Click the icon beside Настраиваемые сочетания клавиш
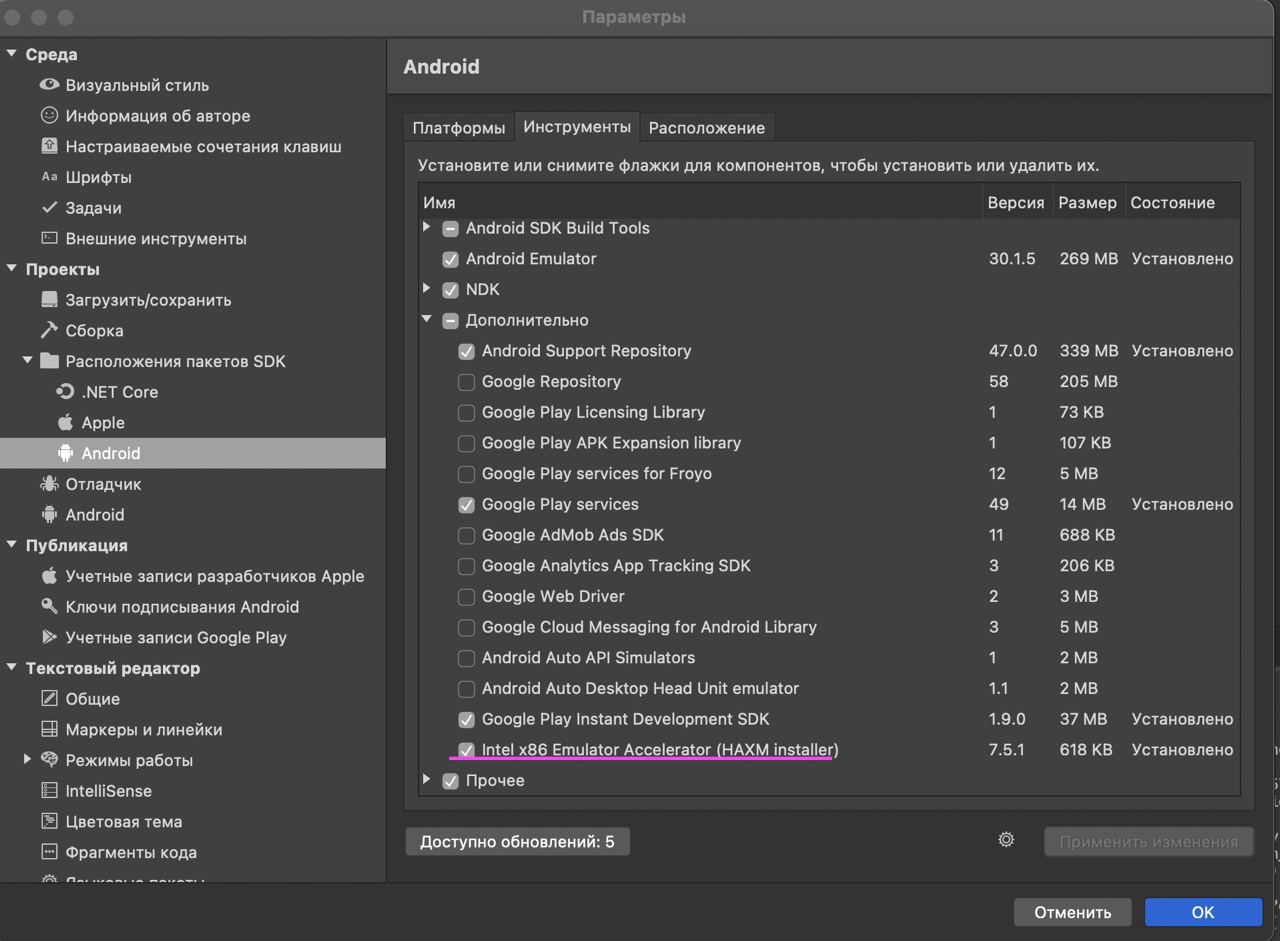 [49, 146]
